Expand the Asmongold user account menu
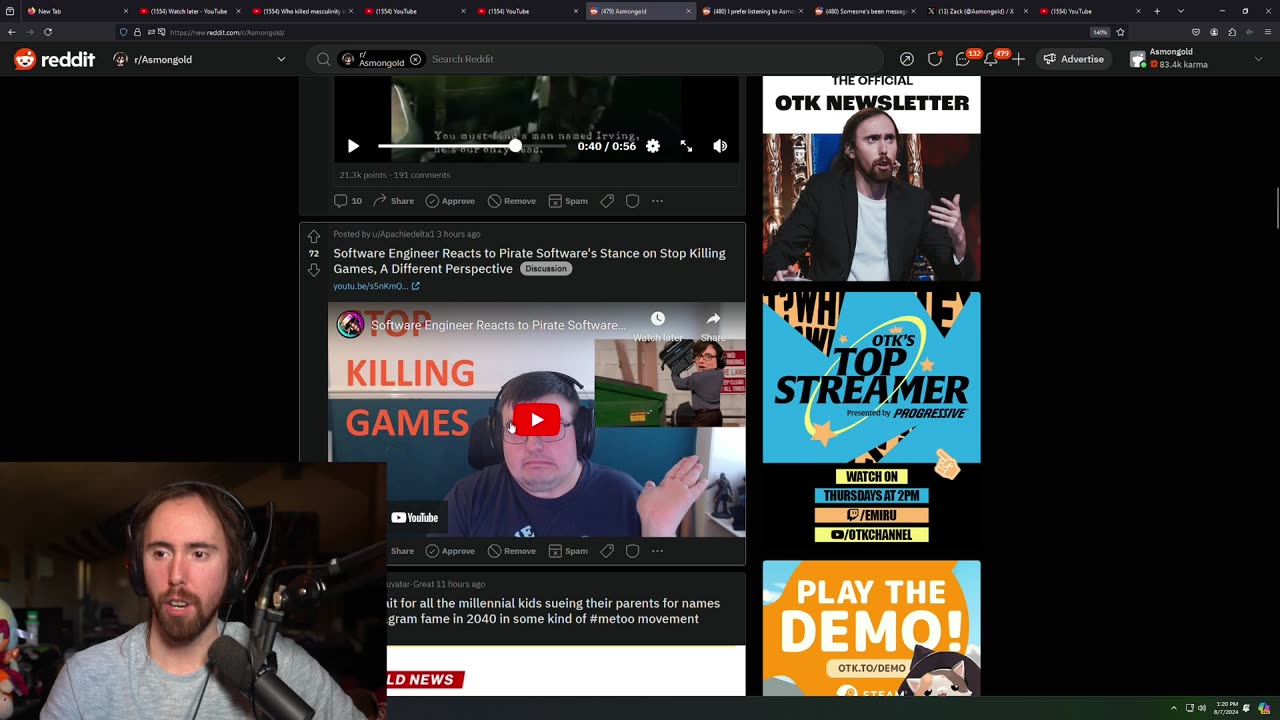Viewport: 1280px width, 720px height. click(1200, 59)
